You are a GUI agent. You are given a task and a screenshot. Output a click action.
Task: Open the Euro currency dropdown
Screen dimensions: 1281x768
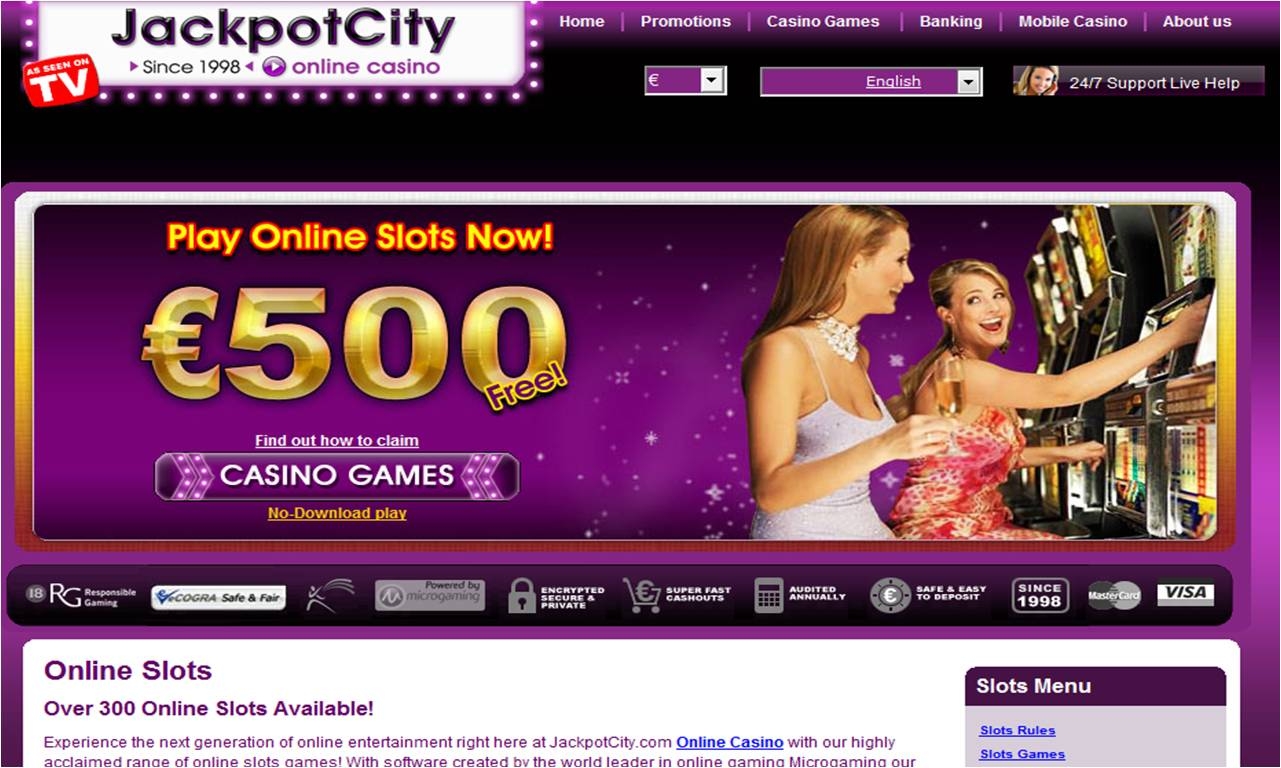(x=685, y=81)
